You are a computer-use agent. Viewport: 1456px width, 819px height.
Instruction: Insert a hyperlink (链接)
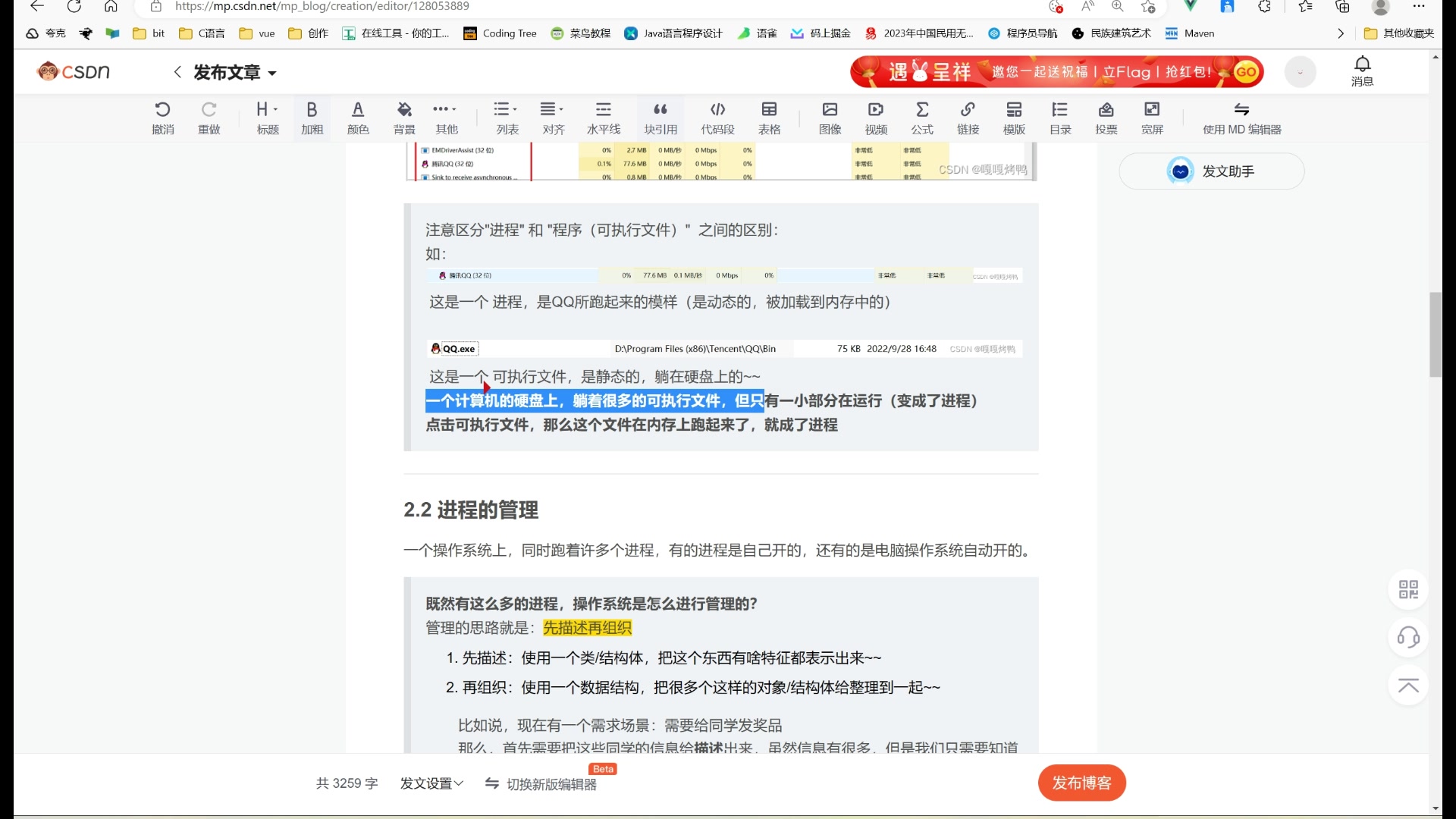pos(968,118)
